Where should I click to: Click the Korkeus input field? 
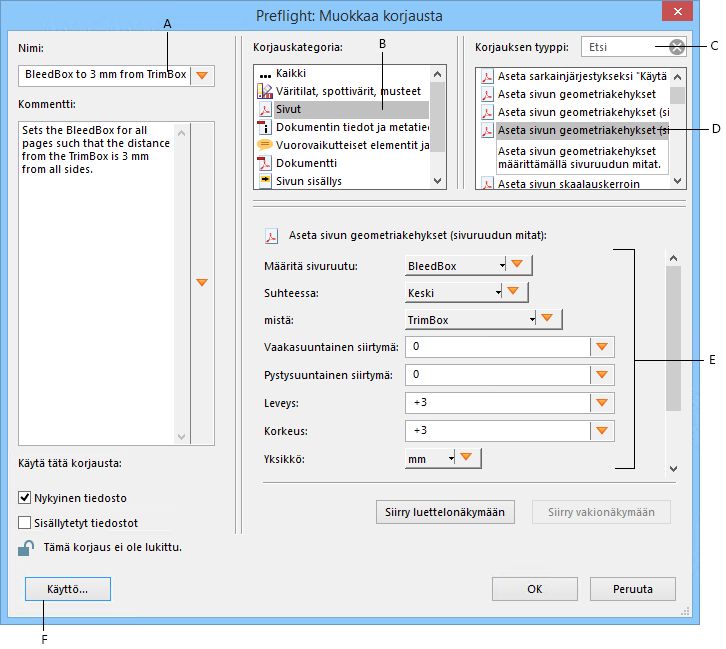click(498, 431)
